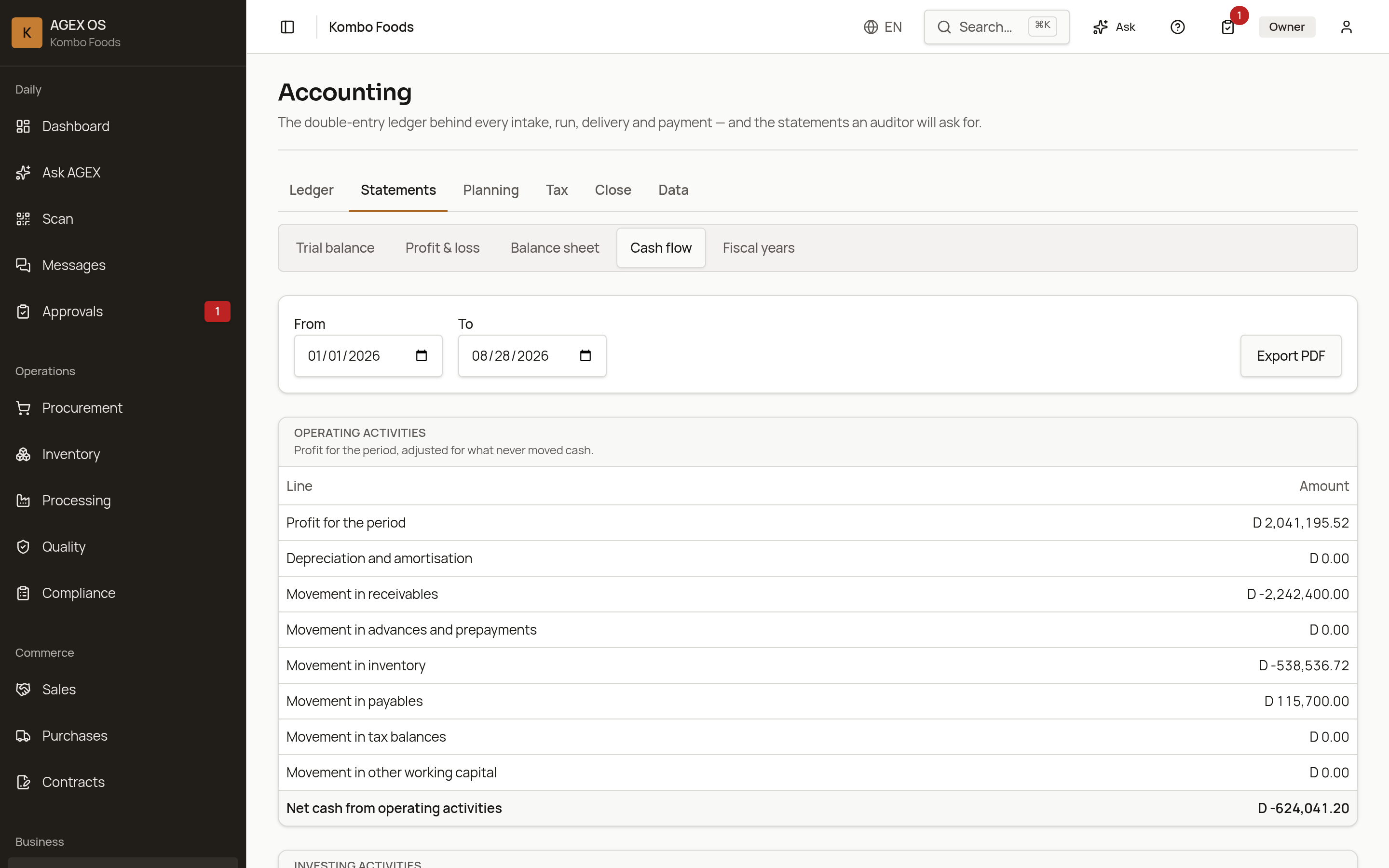The image size is (1389, 868).
Task: Click the From date field 01/01/2026
Action: (368, 356)
